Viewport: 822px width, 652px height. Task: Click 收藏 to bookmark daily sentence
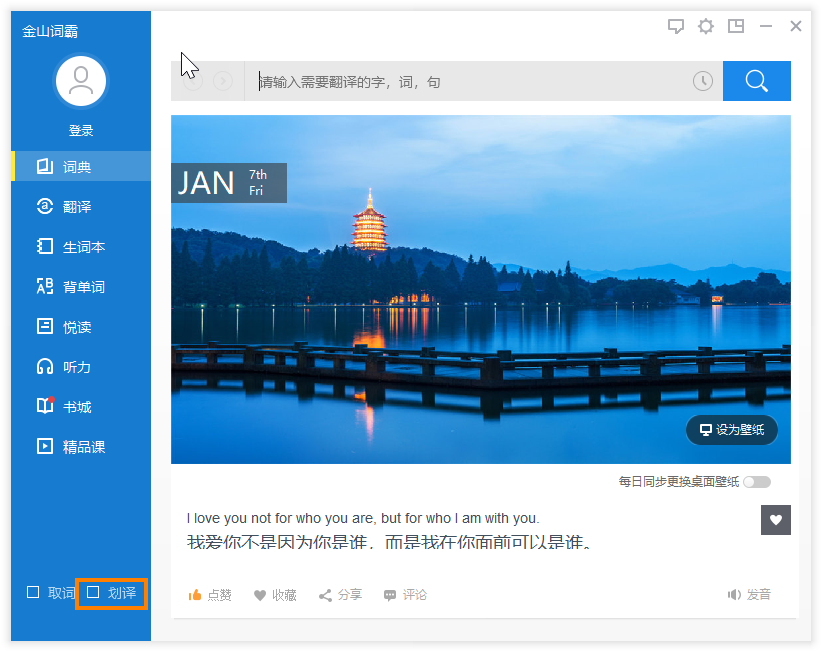[275, 595]
